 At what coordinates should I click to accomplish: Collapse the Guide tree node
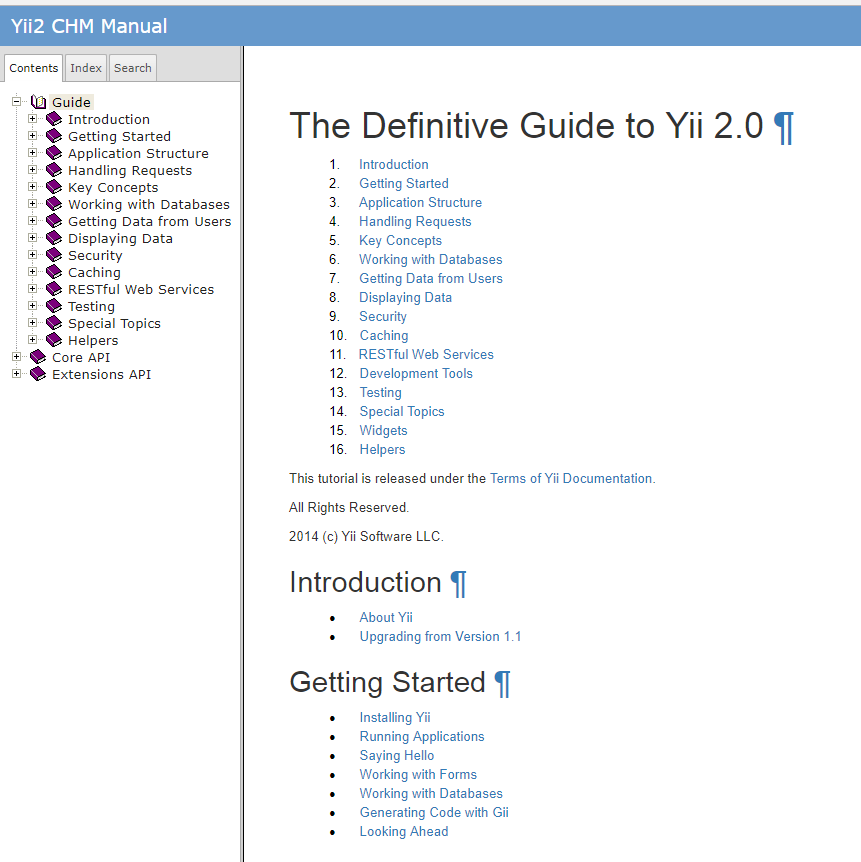16,101
